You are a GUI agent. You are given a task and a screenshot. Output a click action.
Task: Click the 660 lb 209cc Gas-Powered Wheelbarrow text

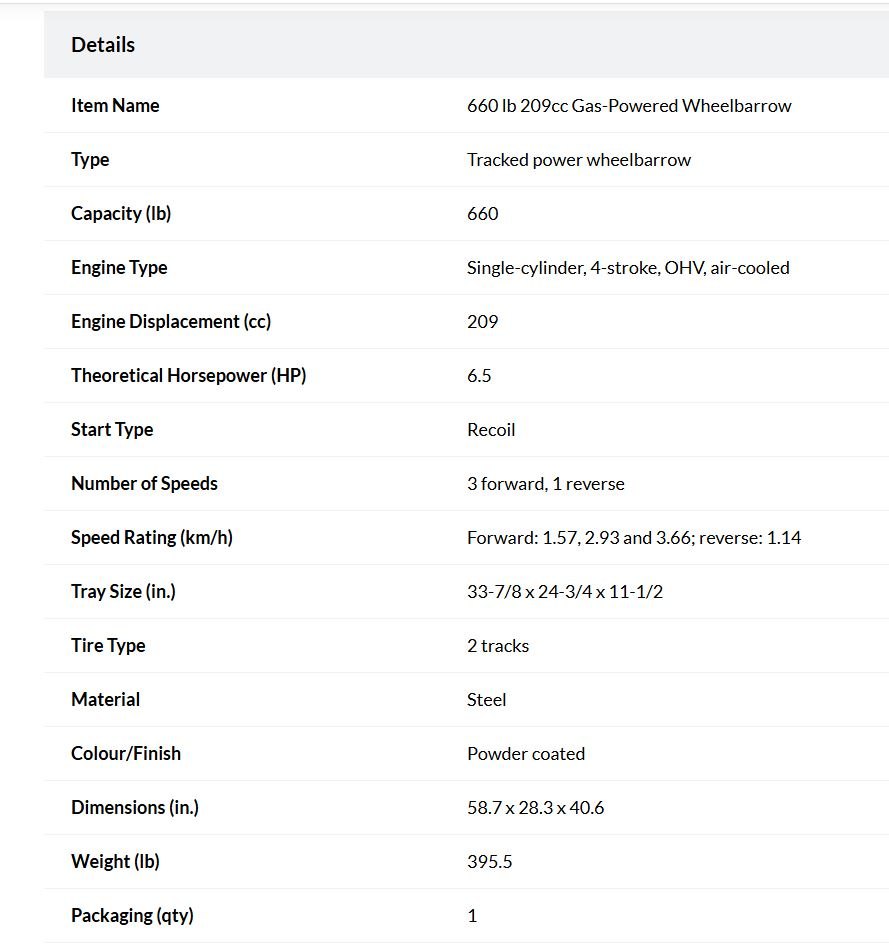point(629,106)
